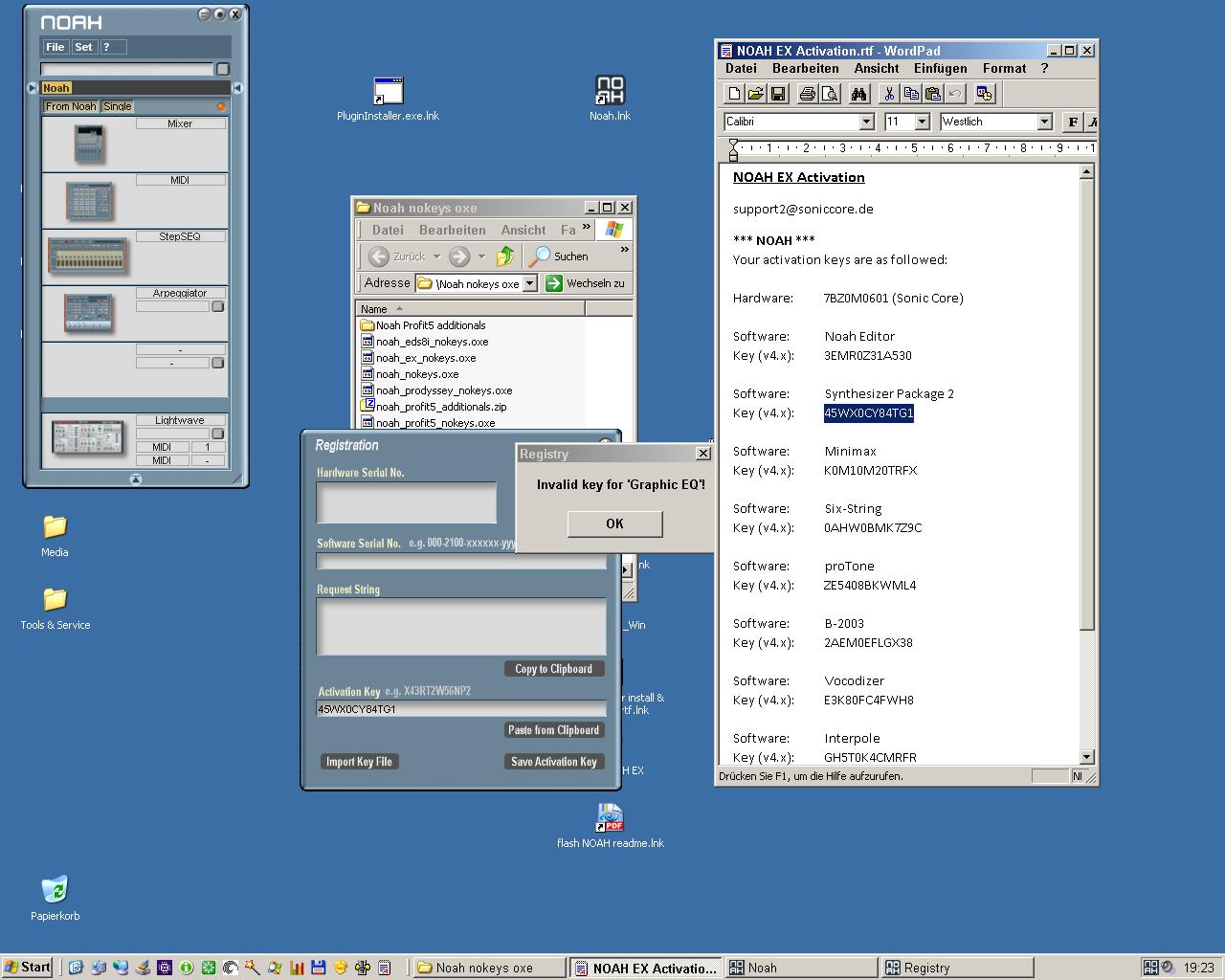
Task: Select the Tools & Service desktop folder
Action: click(55, 608)
